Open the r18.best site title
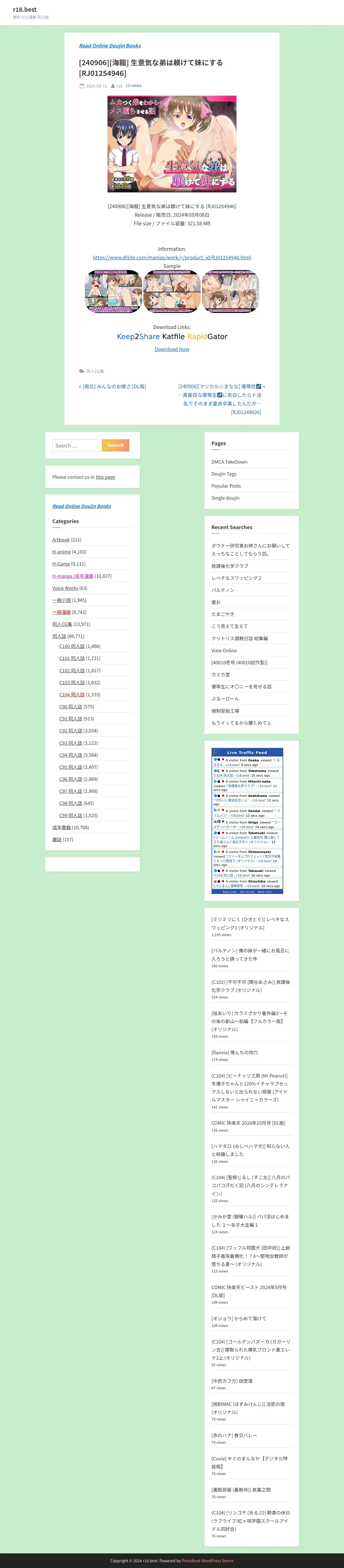The height and width of the screenshot is (1568, 344). 24,9
